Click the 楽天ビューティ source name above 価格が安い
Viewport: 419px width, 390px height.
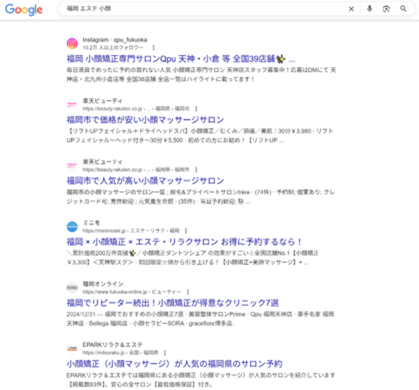102,101
